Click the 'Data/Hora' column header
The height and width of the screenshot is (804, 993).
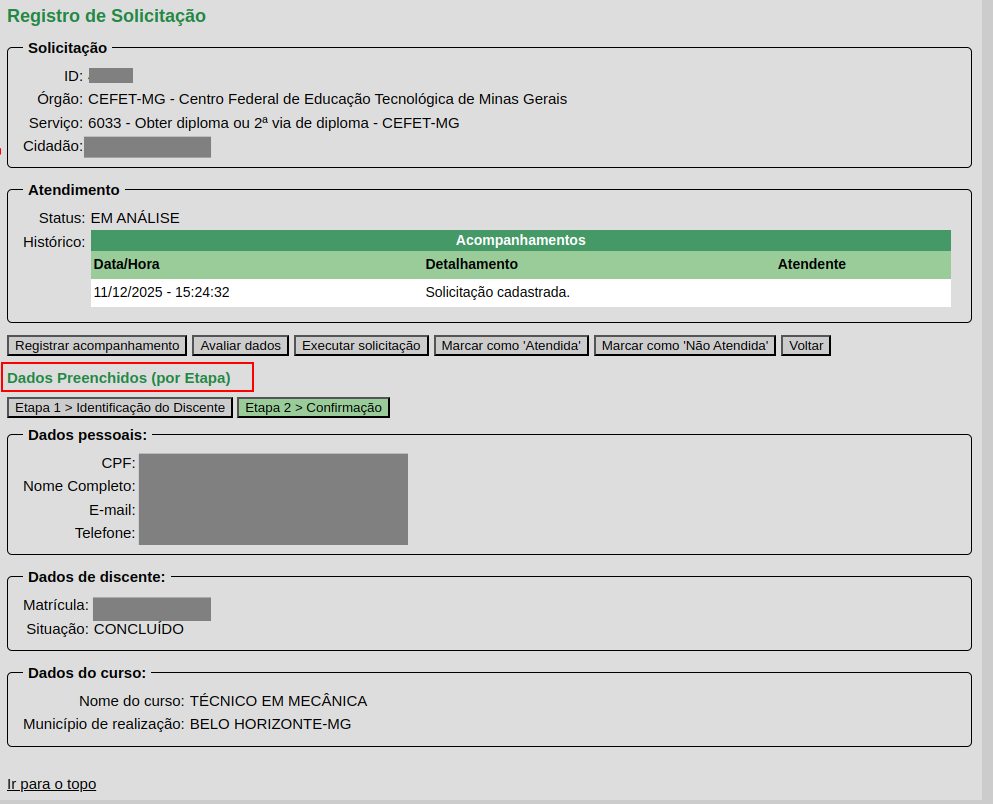126,264
